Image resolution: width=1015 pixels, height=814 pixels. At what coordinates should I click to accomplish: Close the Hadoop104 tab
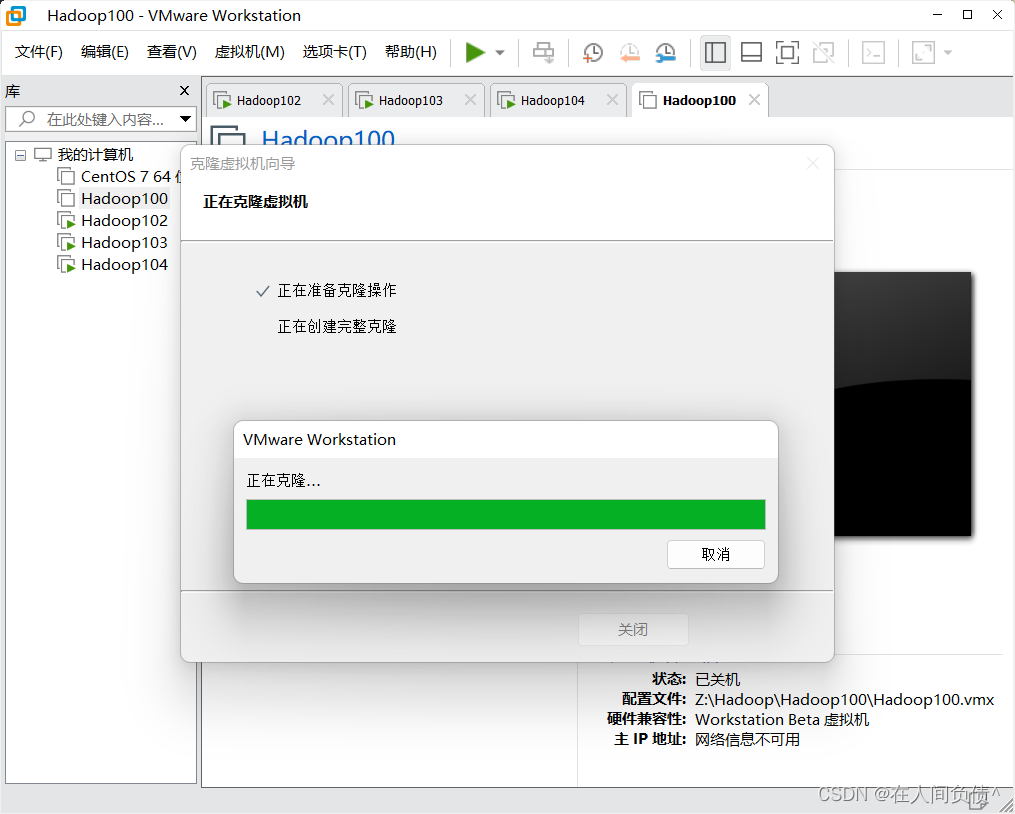pyautogui.click(x=612, y=100)
